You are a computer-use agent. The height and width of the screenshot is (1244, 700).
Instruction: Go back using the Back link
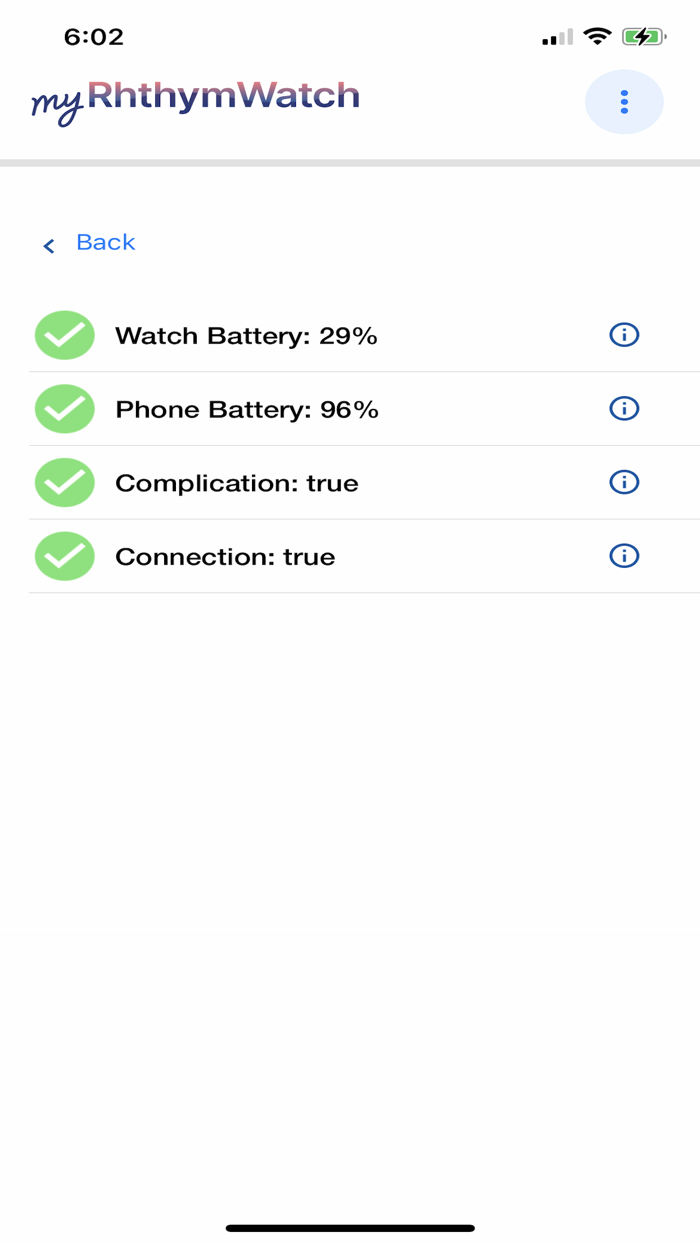[x=104, y=242]
